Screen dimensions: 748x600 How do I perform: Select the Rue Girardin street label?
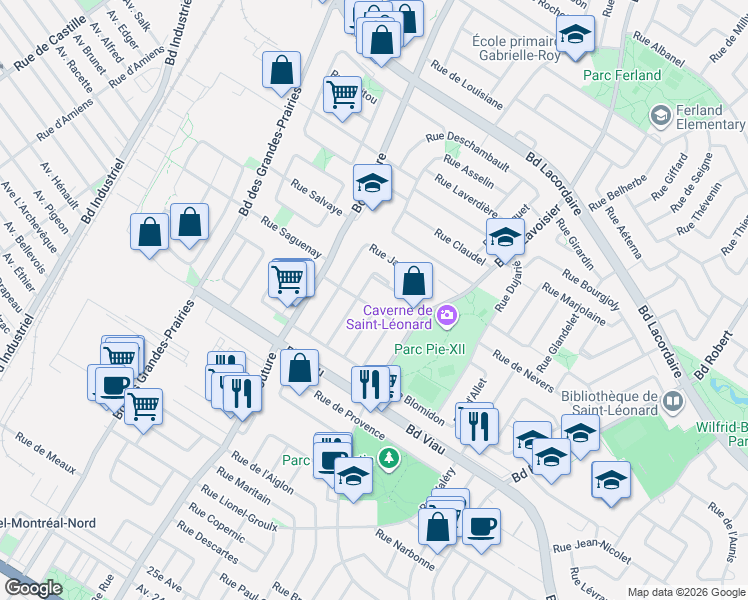(575, 244)
